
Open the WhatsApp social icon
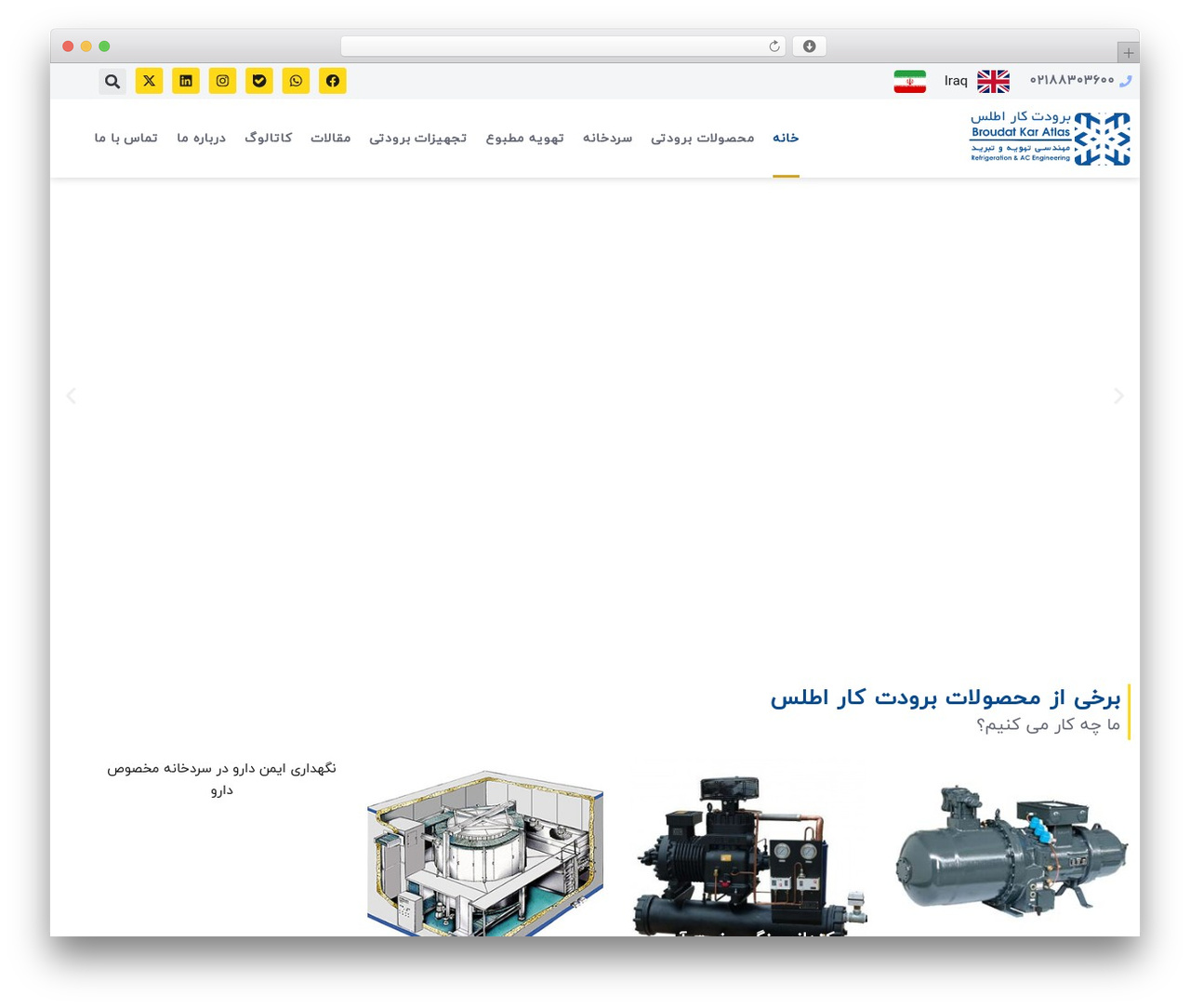click(296, 81)
